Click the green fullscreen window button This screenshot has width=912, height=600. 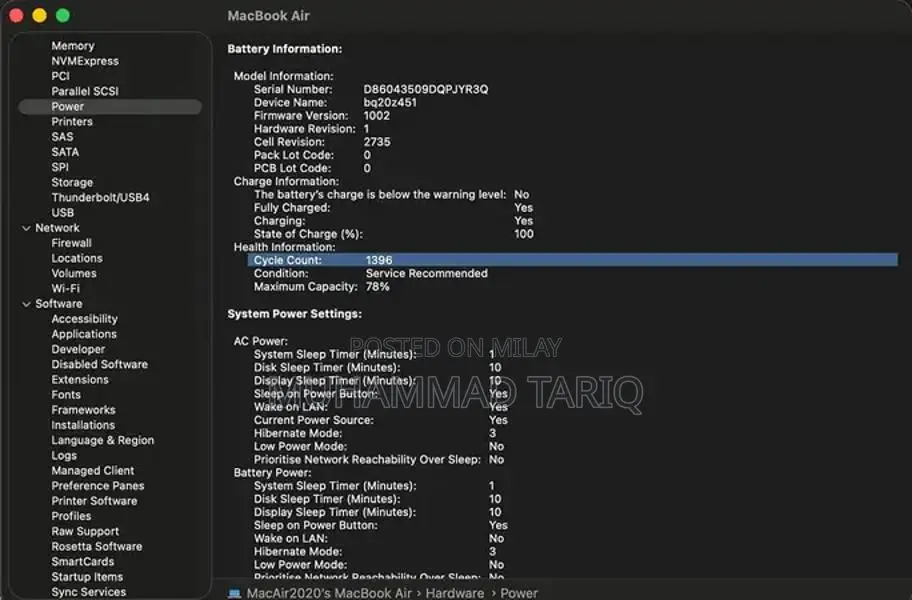point(63,16)
